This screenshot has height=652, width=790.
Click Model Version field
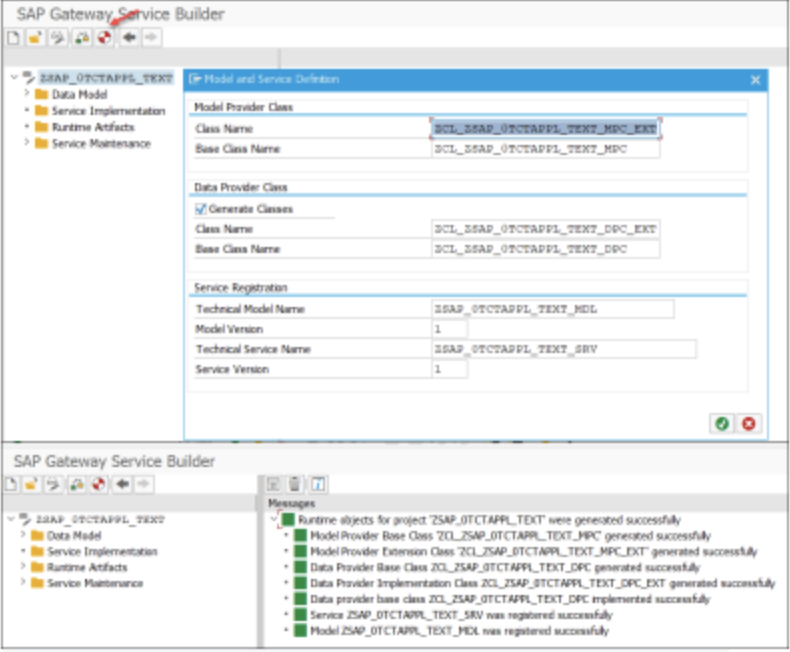click(449, 329)
